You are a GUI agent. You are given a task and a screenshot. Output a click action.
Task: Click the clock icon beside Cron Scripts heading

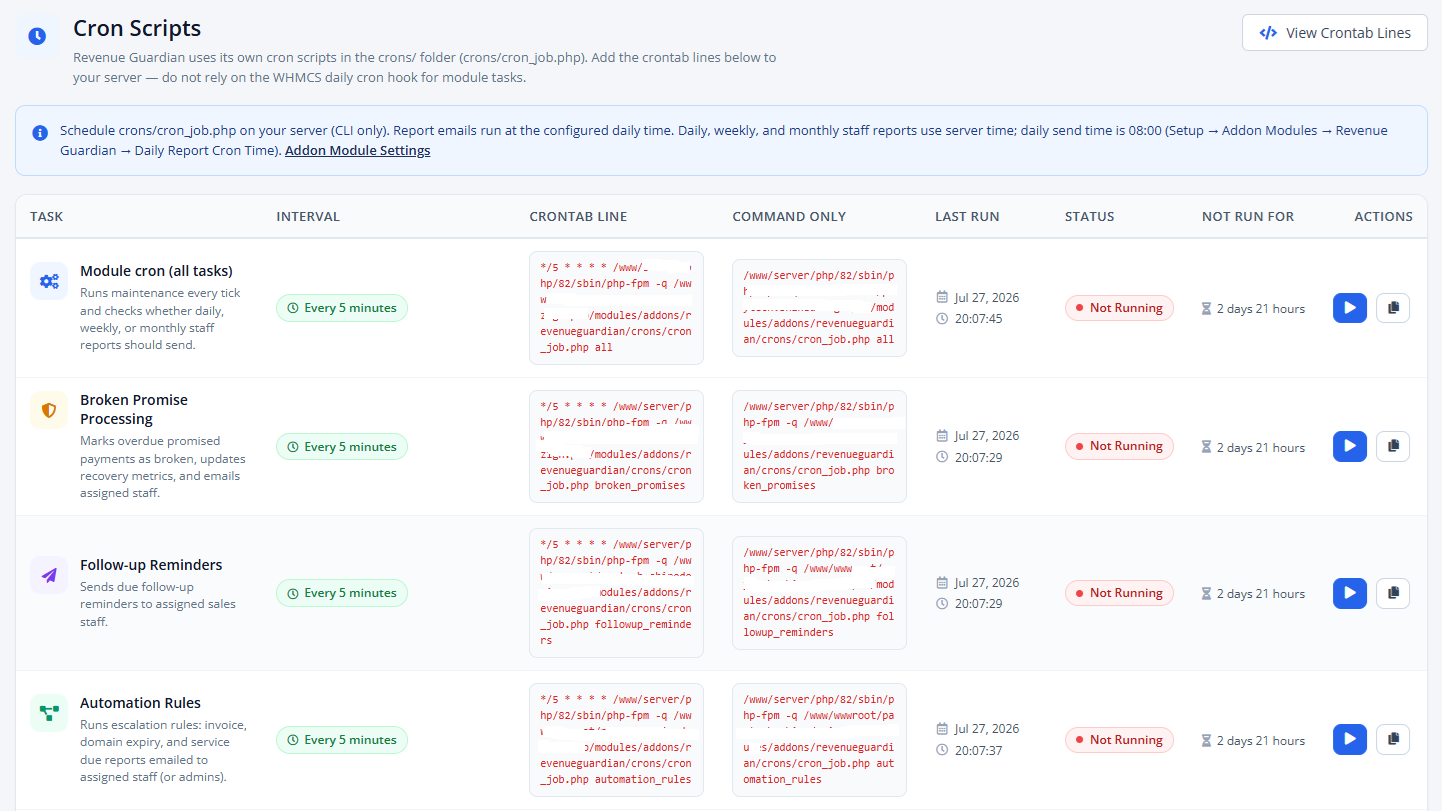click(x=37, y=36)
